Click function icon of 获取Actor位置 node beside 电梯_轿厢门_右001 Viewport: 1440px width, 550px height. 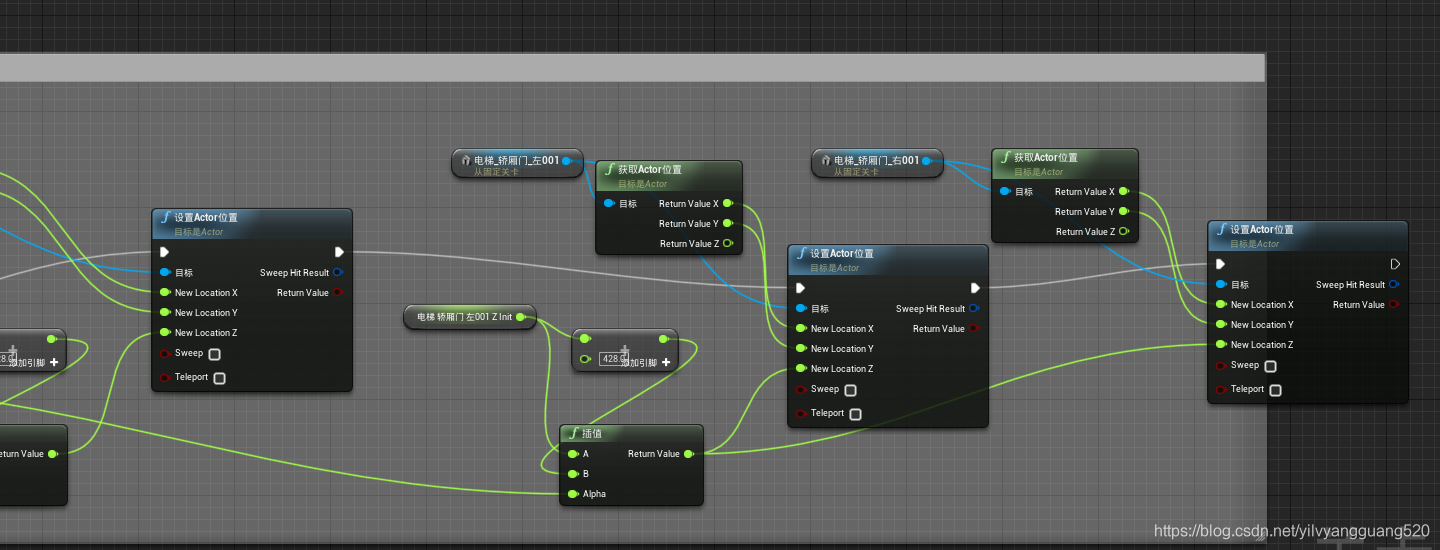coord(1006,157)
